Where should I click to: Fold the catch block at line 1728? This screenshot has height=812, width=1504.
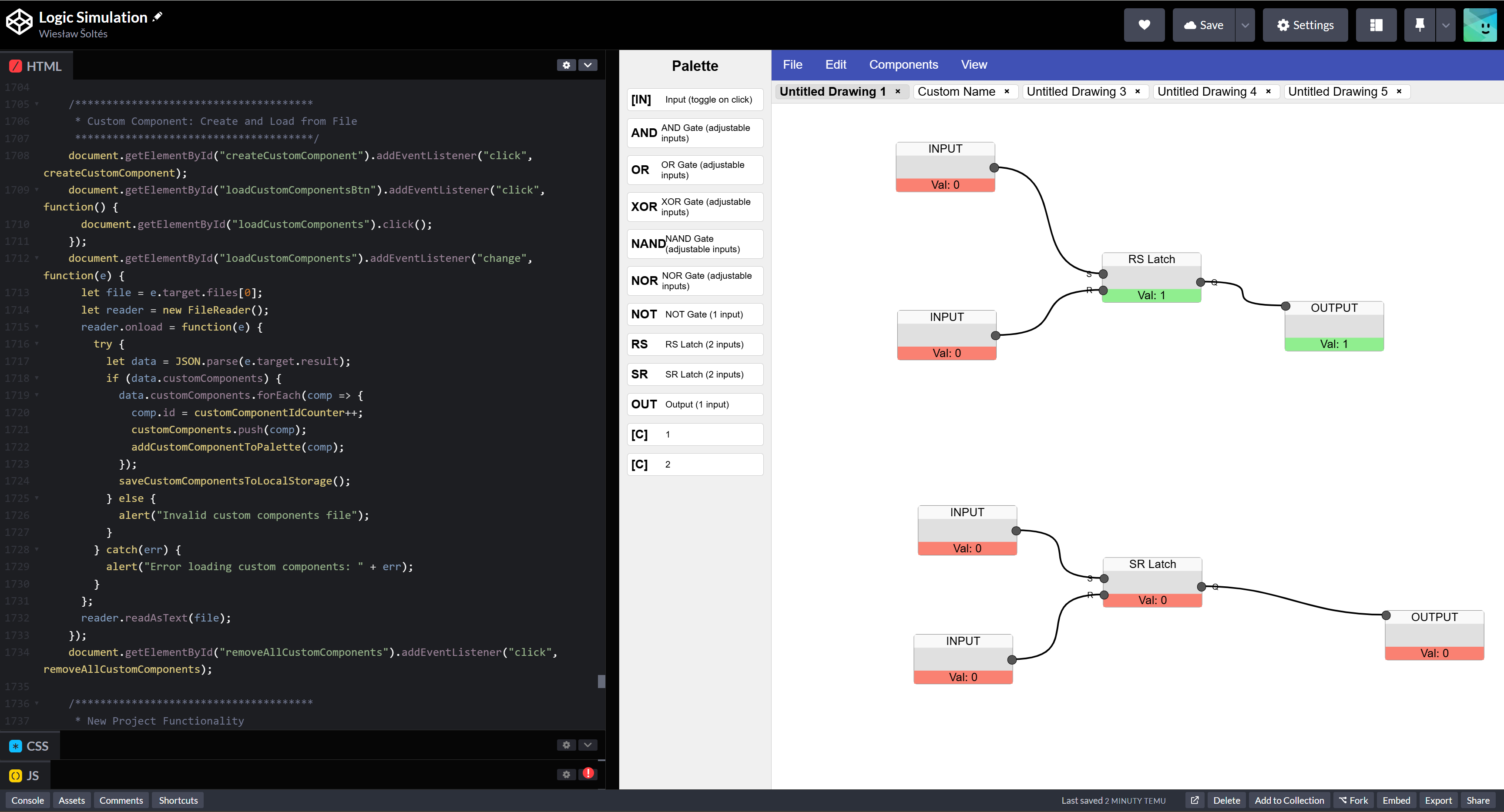(x=37, y=549)
